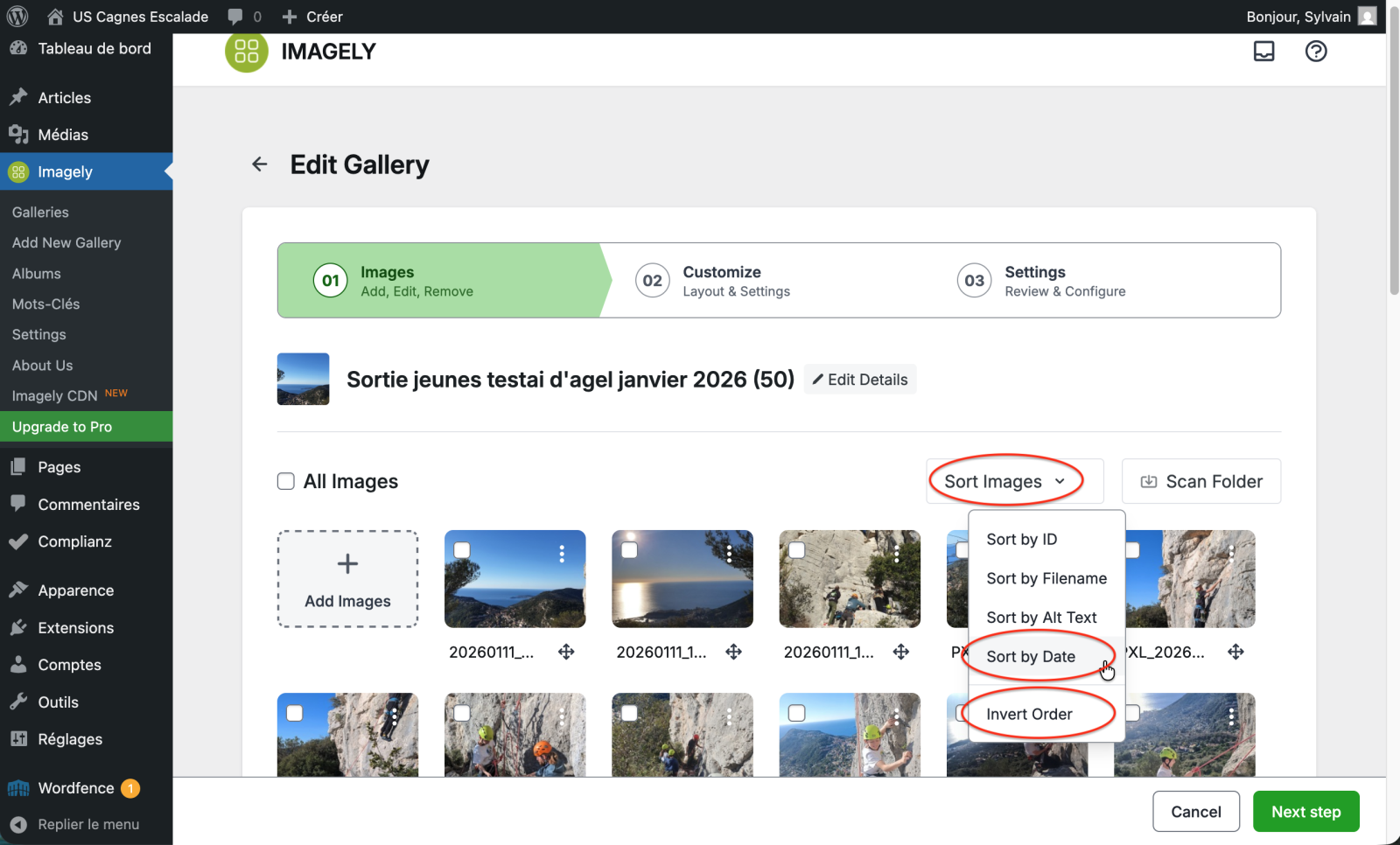Click the Scan Folder button
This screenshot has width=1400, height=845.
pyautogui.click(x=1200, y=482)
